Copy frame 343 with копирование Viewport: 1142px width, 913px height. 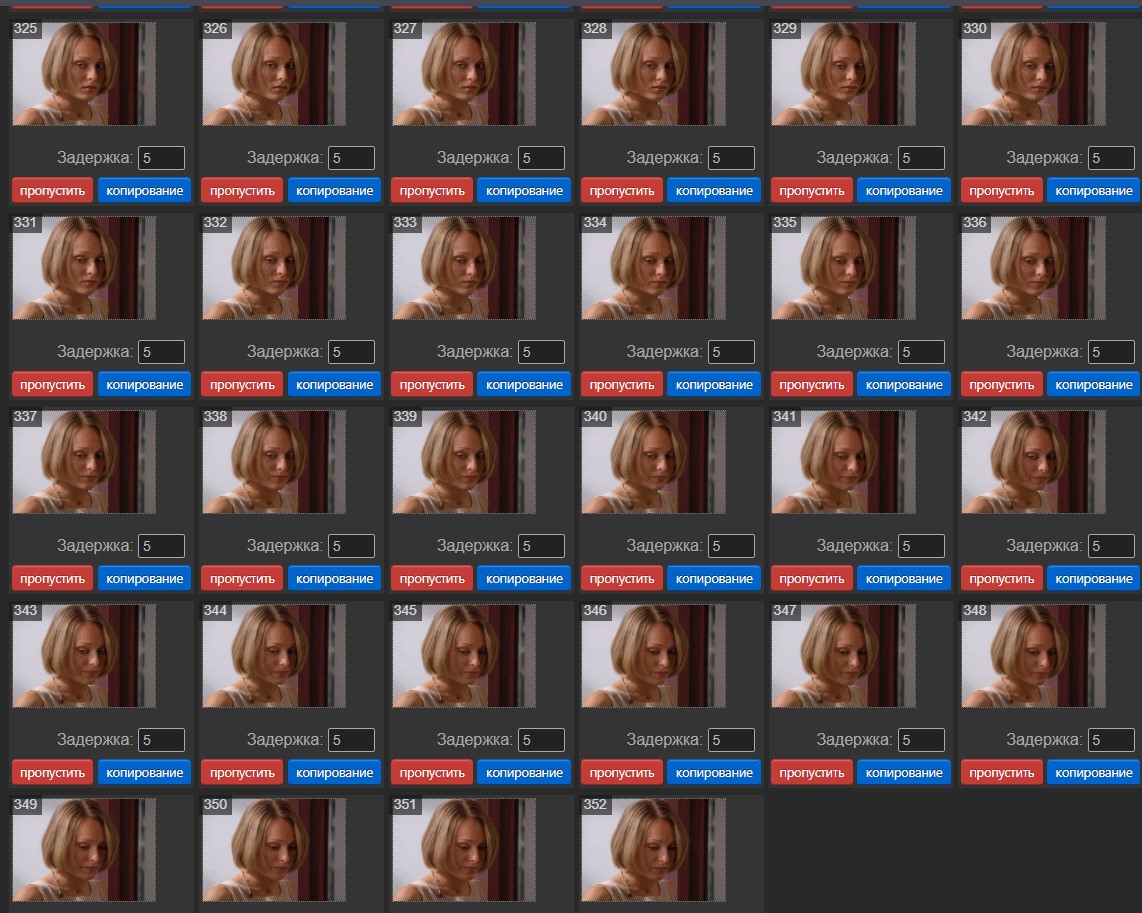point(144,772)
